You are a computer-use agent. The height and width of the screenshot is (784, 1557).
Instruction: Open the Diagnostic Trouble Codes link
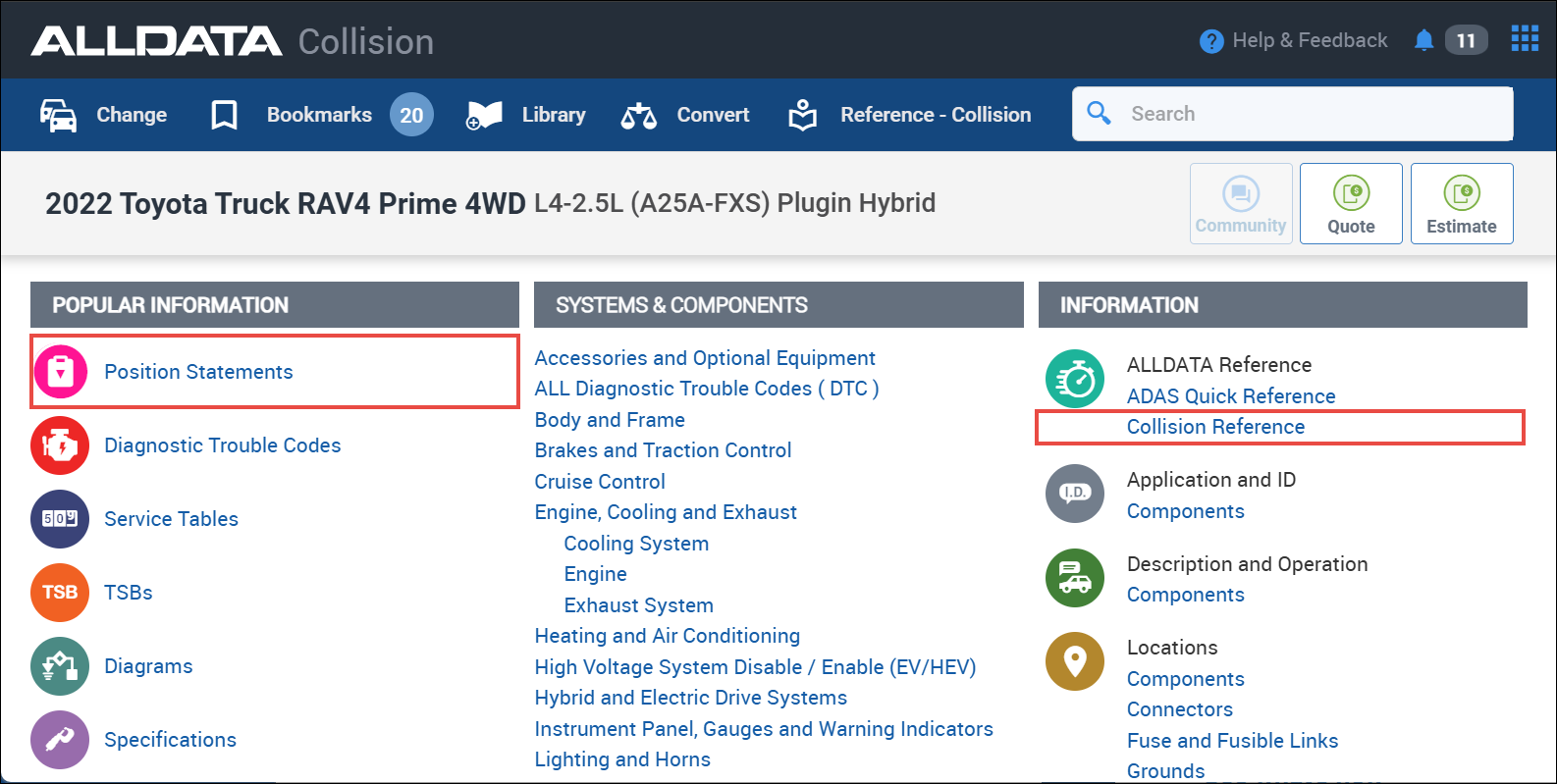[x=223, y=445]
